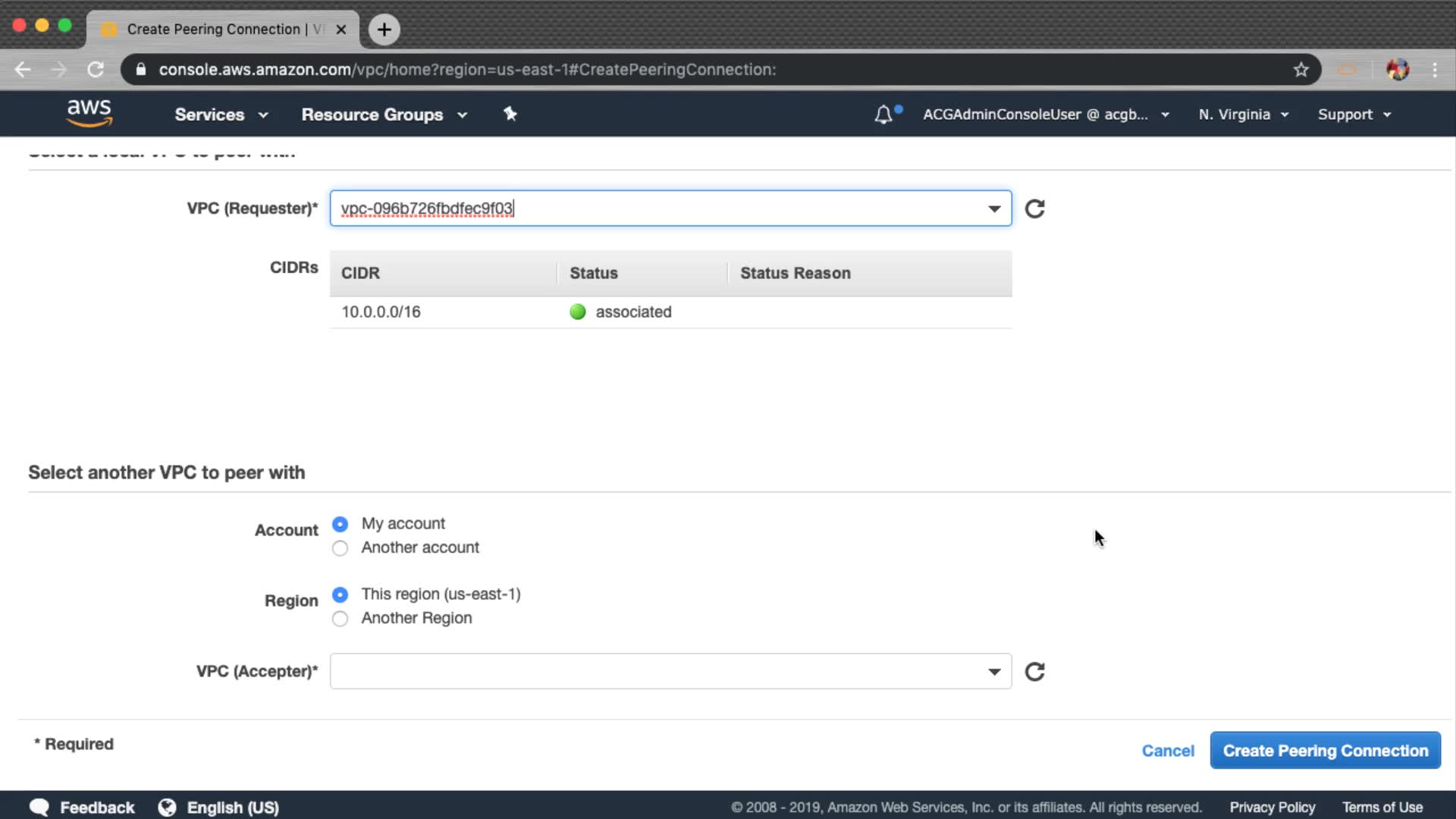Image resolution: width=1456 pixels, height=819 pixels.
Task: Open the Resource Groups menu
Action: (x=384, y=115)
